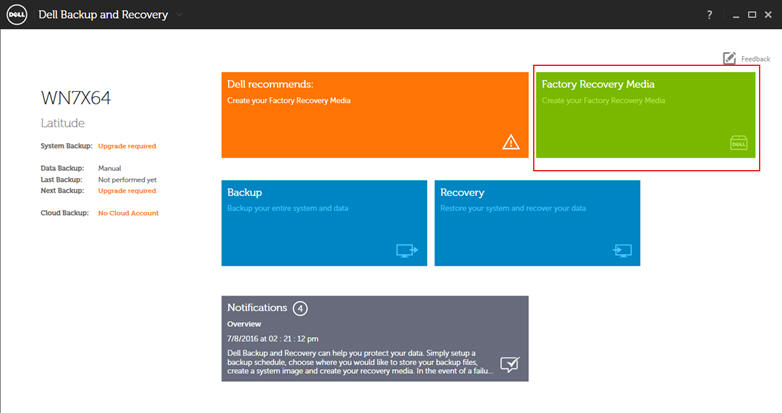Open the Recovery tile
The height and width of the screenshot is (413, 782).
click(x=537, y=223)
